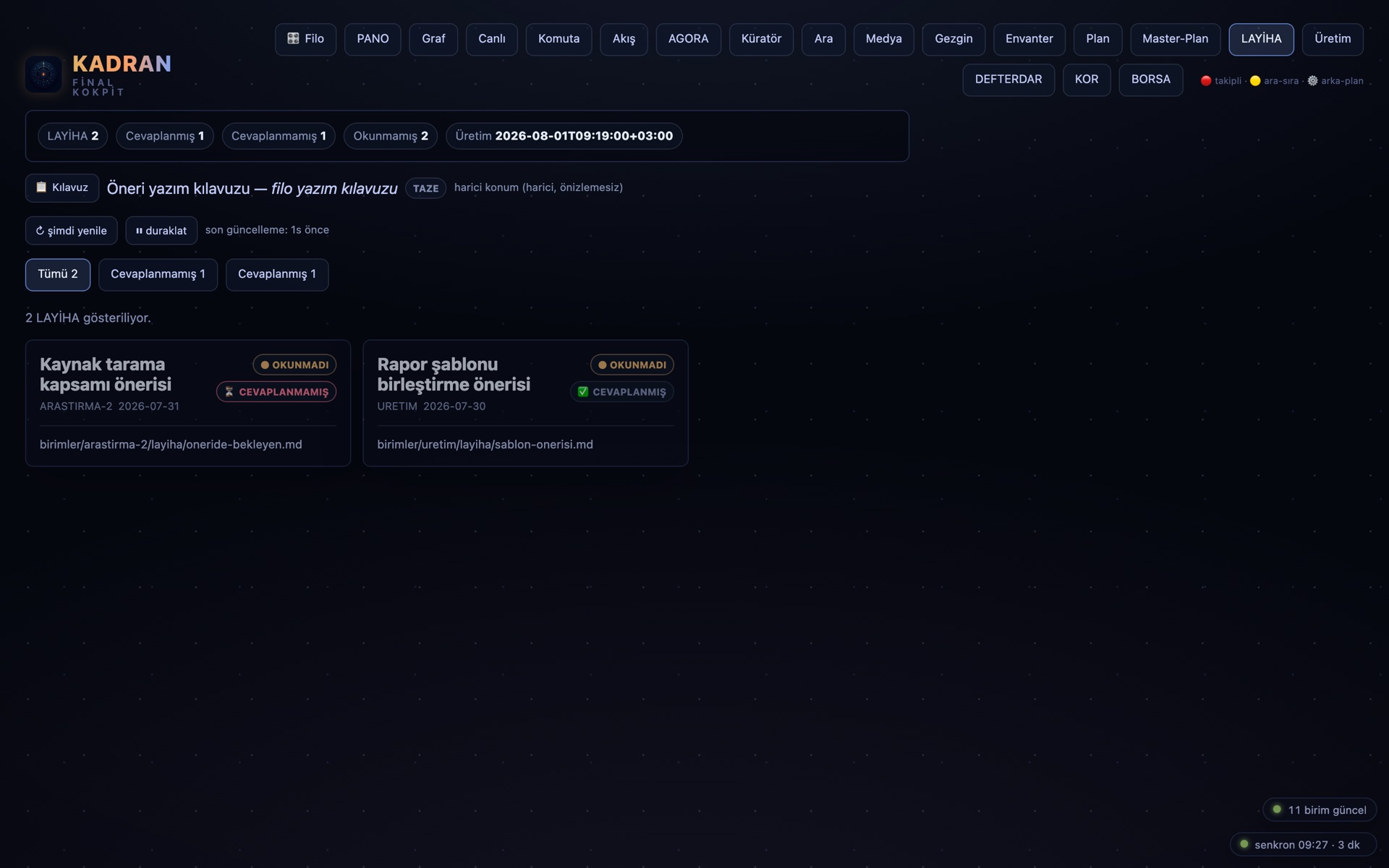Switch to the Küratör tab
The width and height of the screenshot is (1389, 868).
pos(761,39)
